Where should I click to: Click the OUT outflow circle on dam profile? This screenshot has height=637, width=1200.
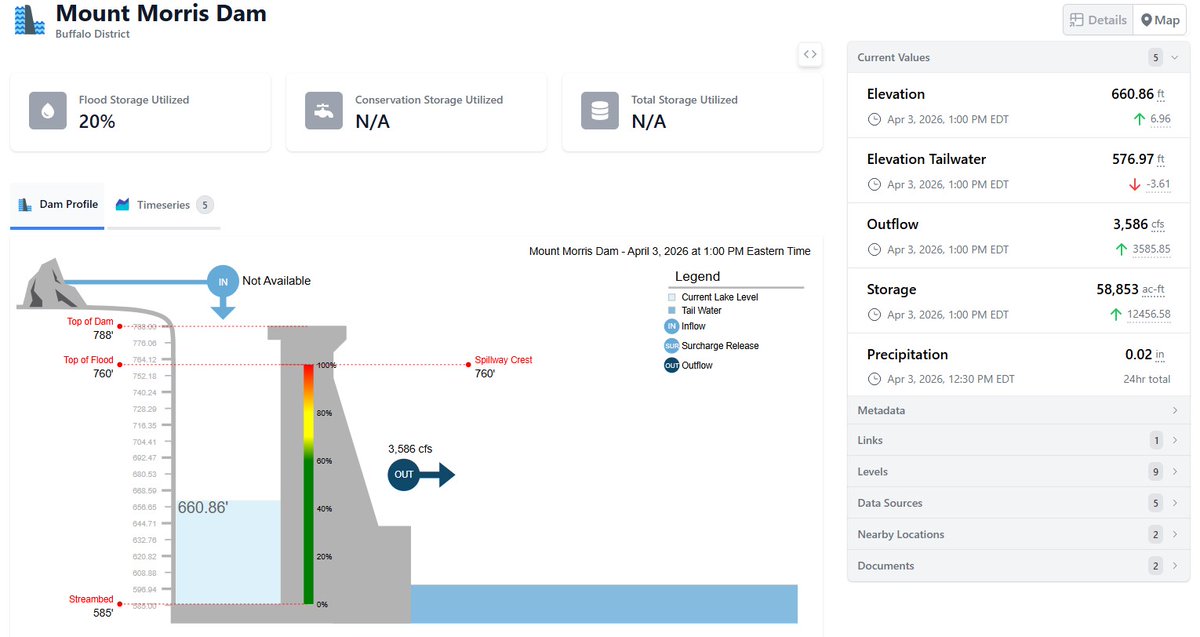point(404,475)
